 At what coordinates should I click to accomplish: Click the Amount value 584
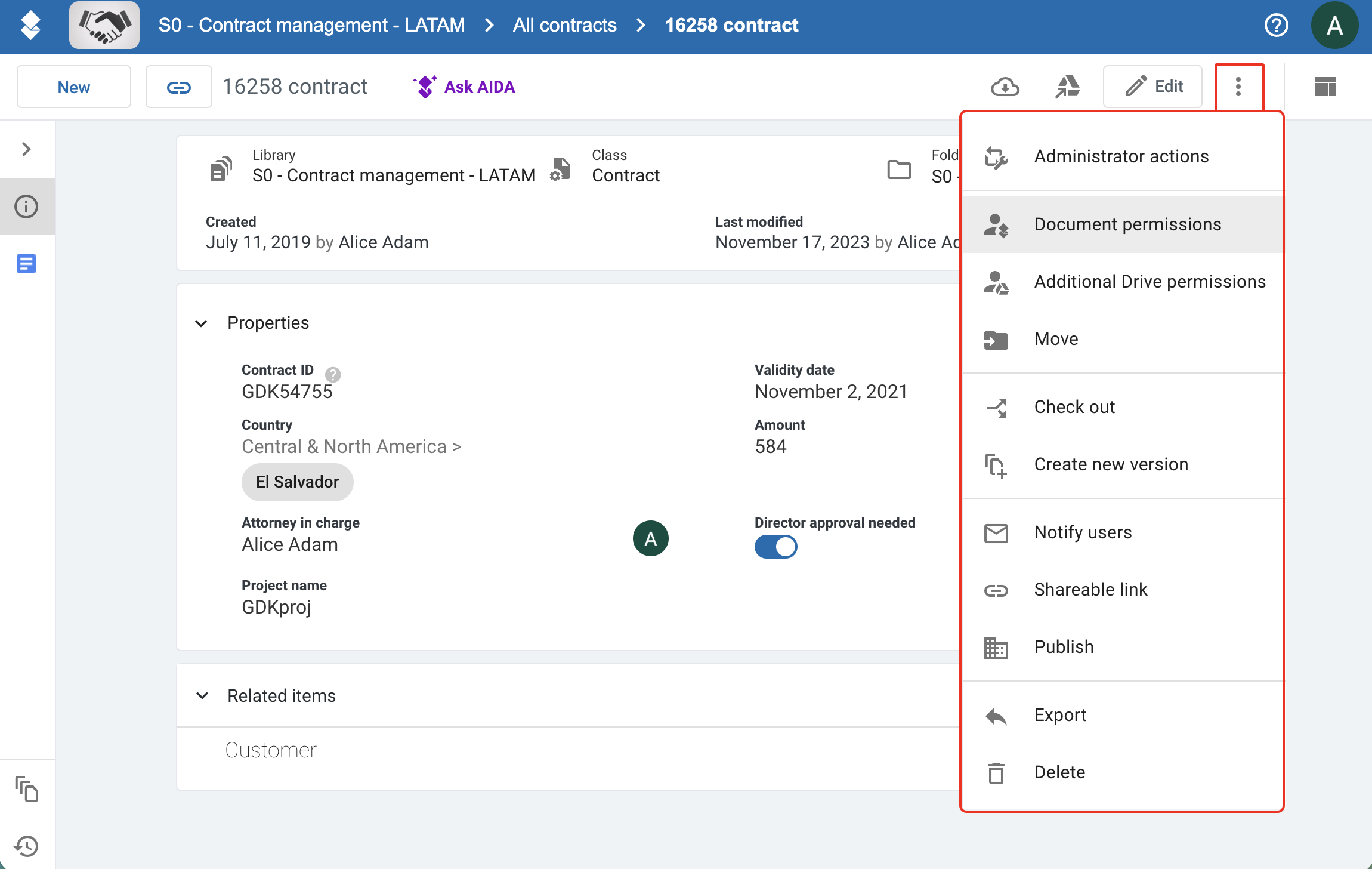(x=771, y=447)
